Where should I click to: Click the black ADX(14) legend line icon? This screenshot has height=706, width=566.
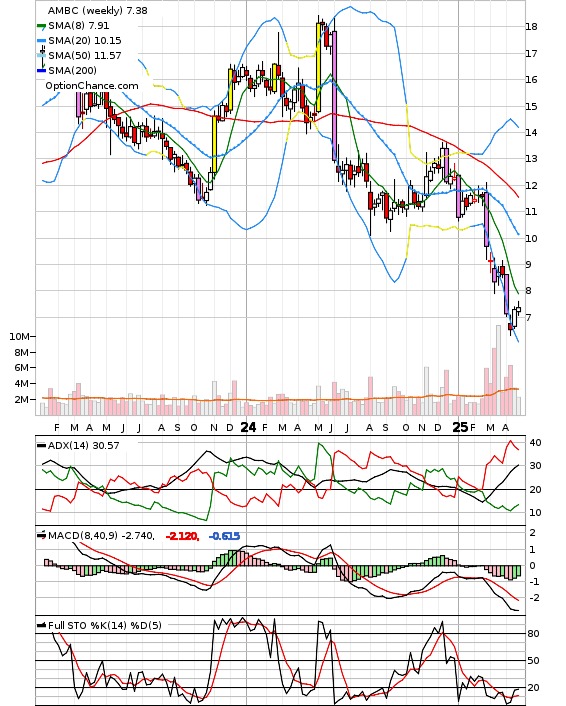tap(41, 446)
